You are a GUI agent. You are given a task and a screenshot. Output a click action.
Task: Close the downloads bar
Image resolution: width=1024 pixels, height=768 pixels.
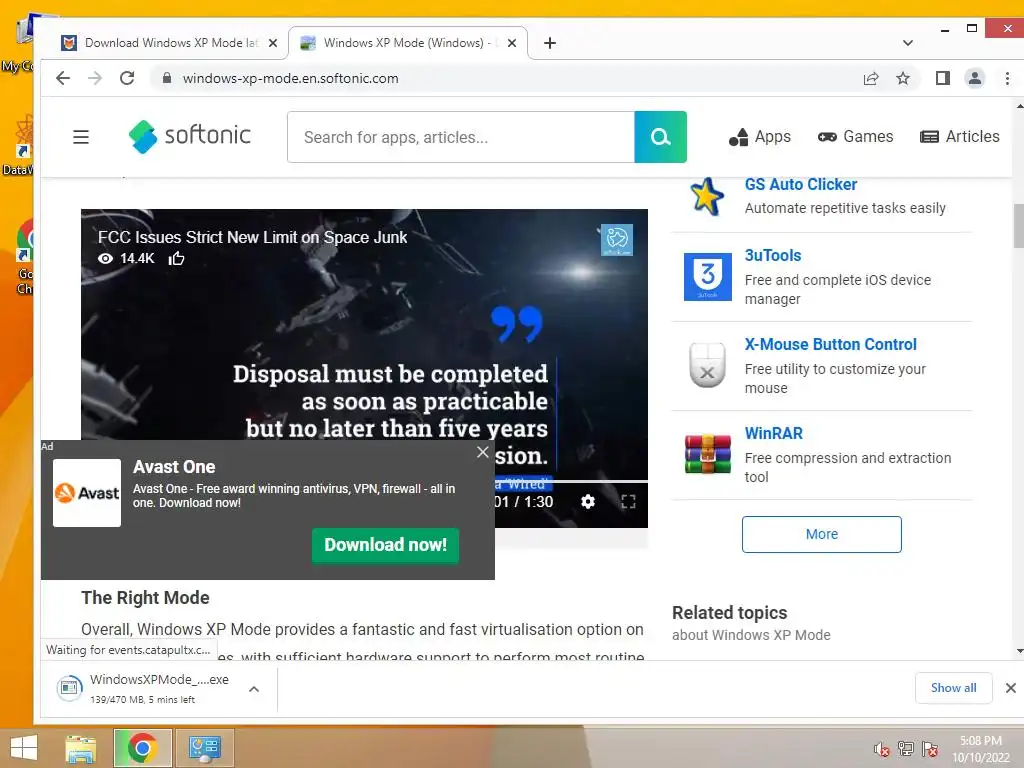pyautogui.click(x=1010, y=688)
